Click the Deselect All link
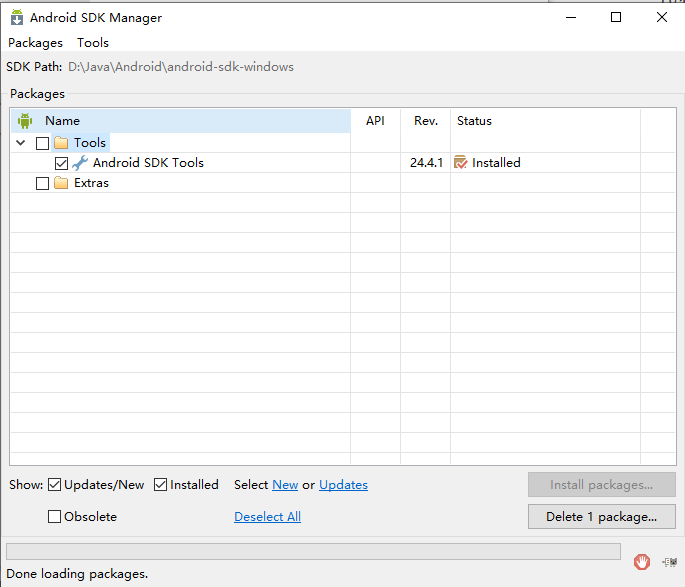The width and height of the screenshot is (685, 587). (x=267, y=517)
